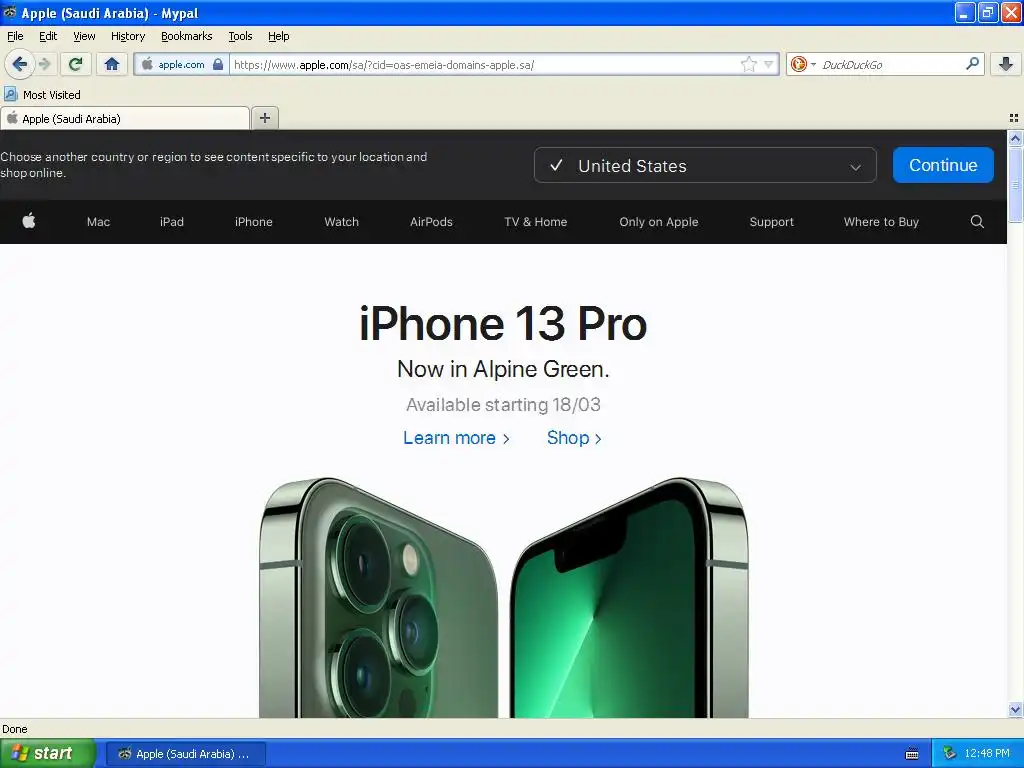Select the Apple (Saudi Arabia) tab
Screen dimensions: 1024x768
click(125, 118)
